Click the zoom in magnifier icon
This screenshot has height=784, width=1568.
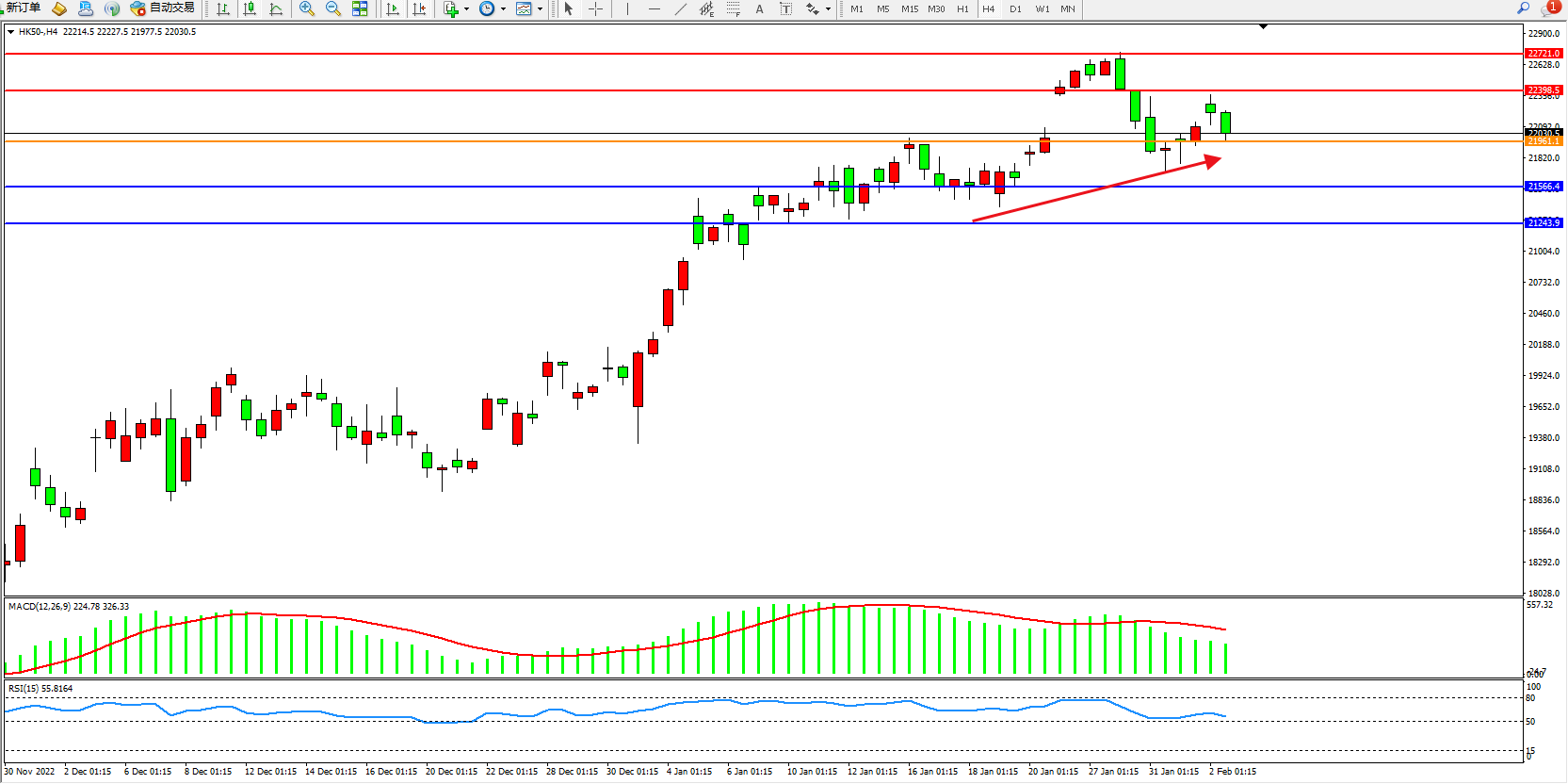(x=307, y=9)
